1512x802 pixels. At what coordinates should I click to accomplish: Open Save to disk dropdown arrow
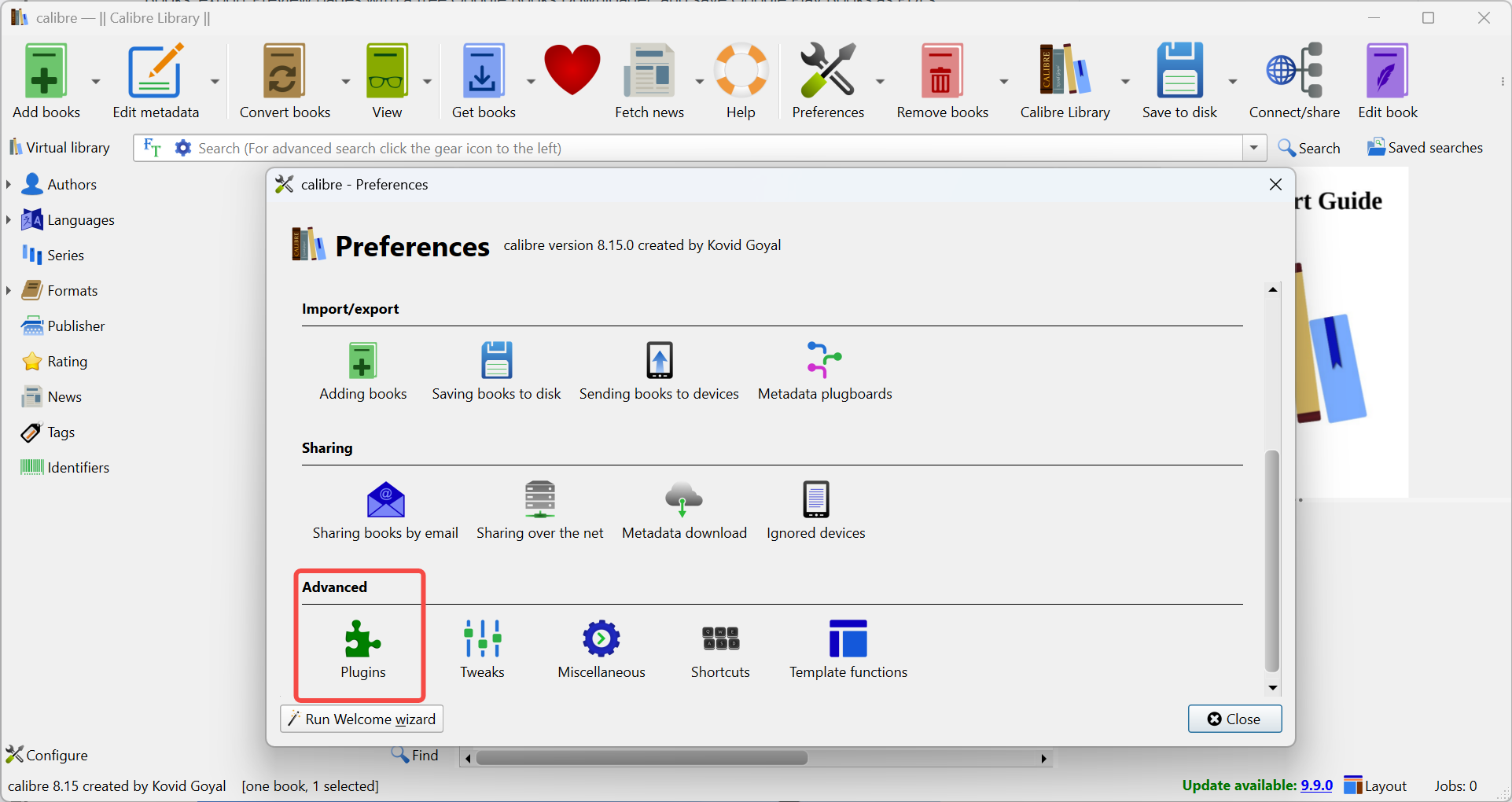[1232, 81]
